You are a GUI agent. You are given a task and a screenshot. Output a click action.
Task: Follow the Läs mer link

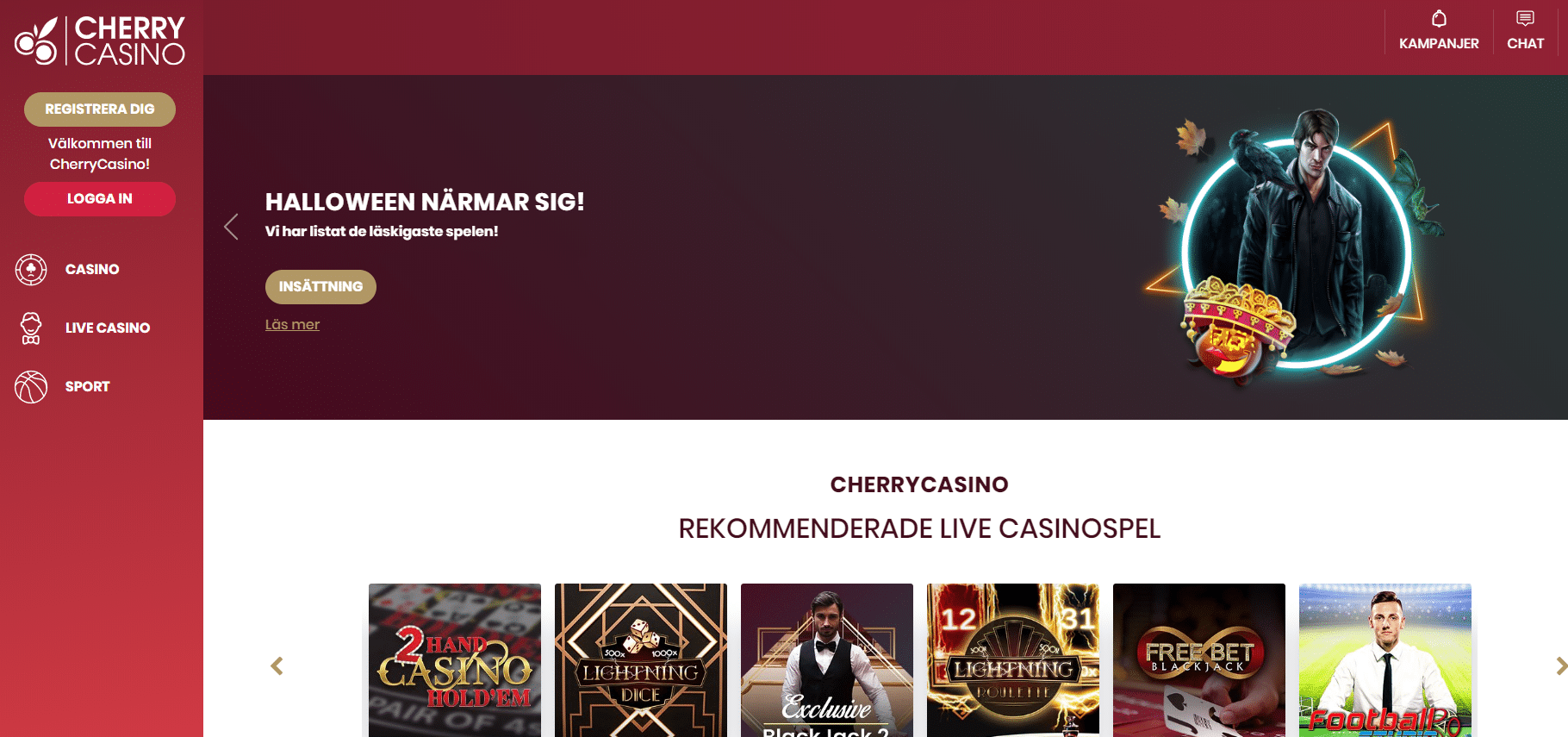(292, 325)
